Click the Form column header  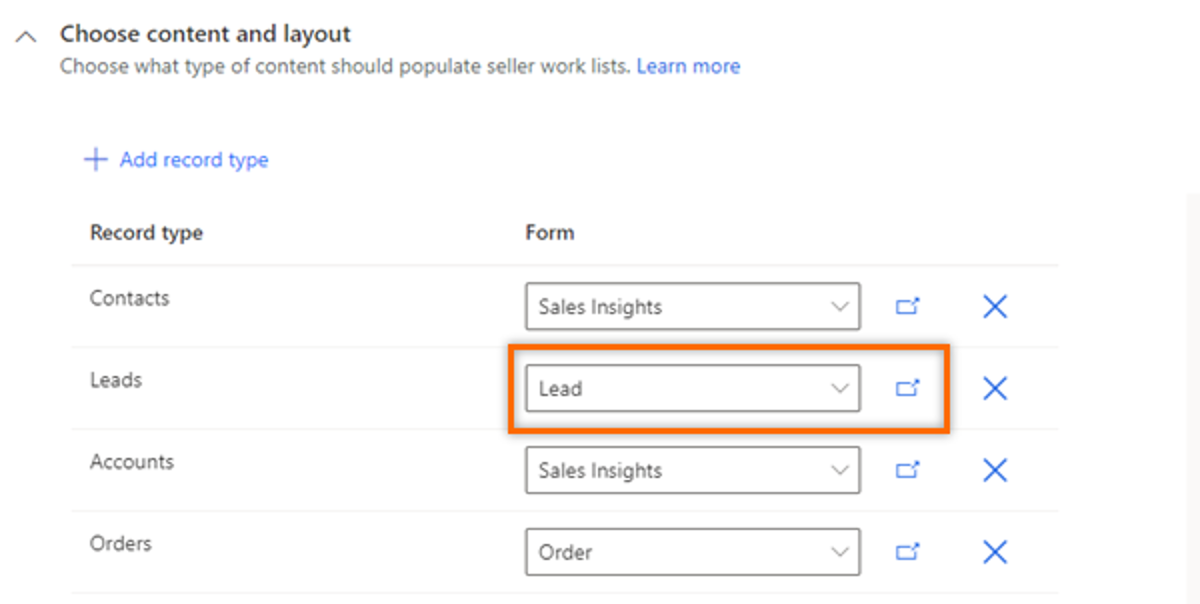pos(550,233)
